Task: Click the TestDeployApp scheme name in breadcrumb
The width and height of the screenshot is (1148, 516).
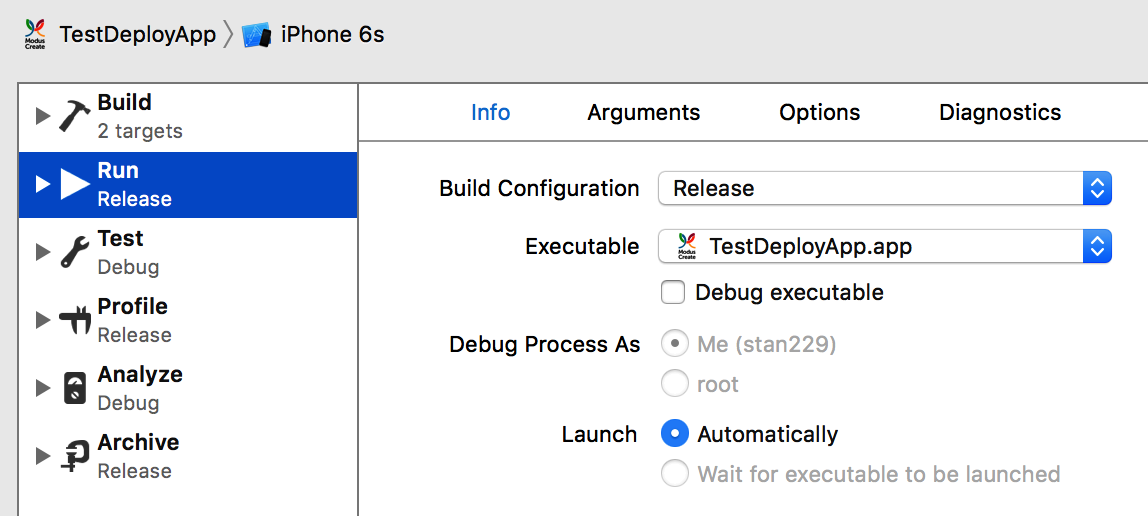Action: click(138, 35)
